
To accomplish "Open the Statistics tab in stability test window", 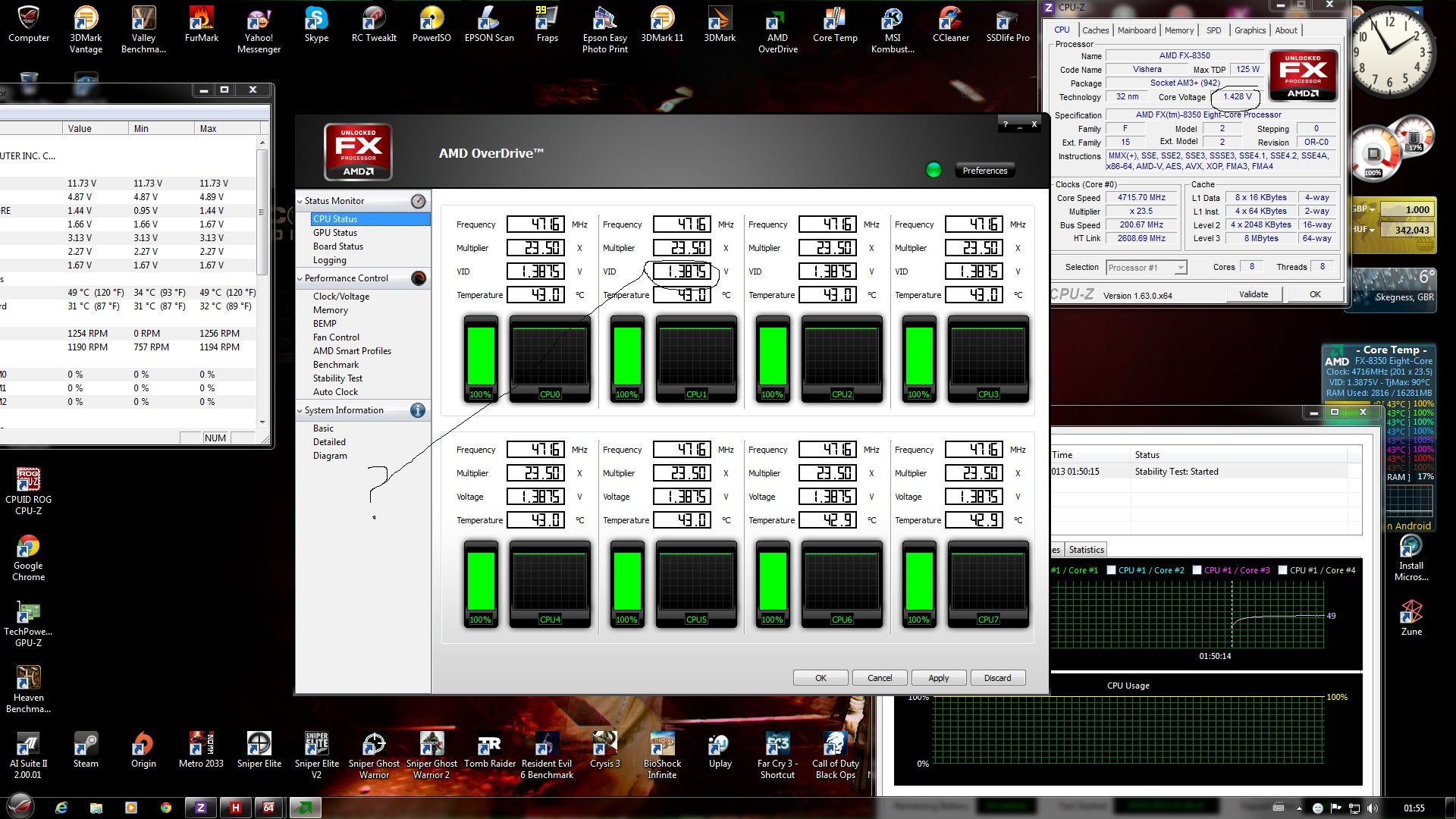I will pos(1086,550).
